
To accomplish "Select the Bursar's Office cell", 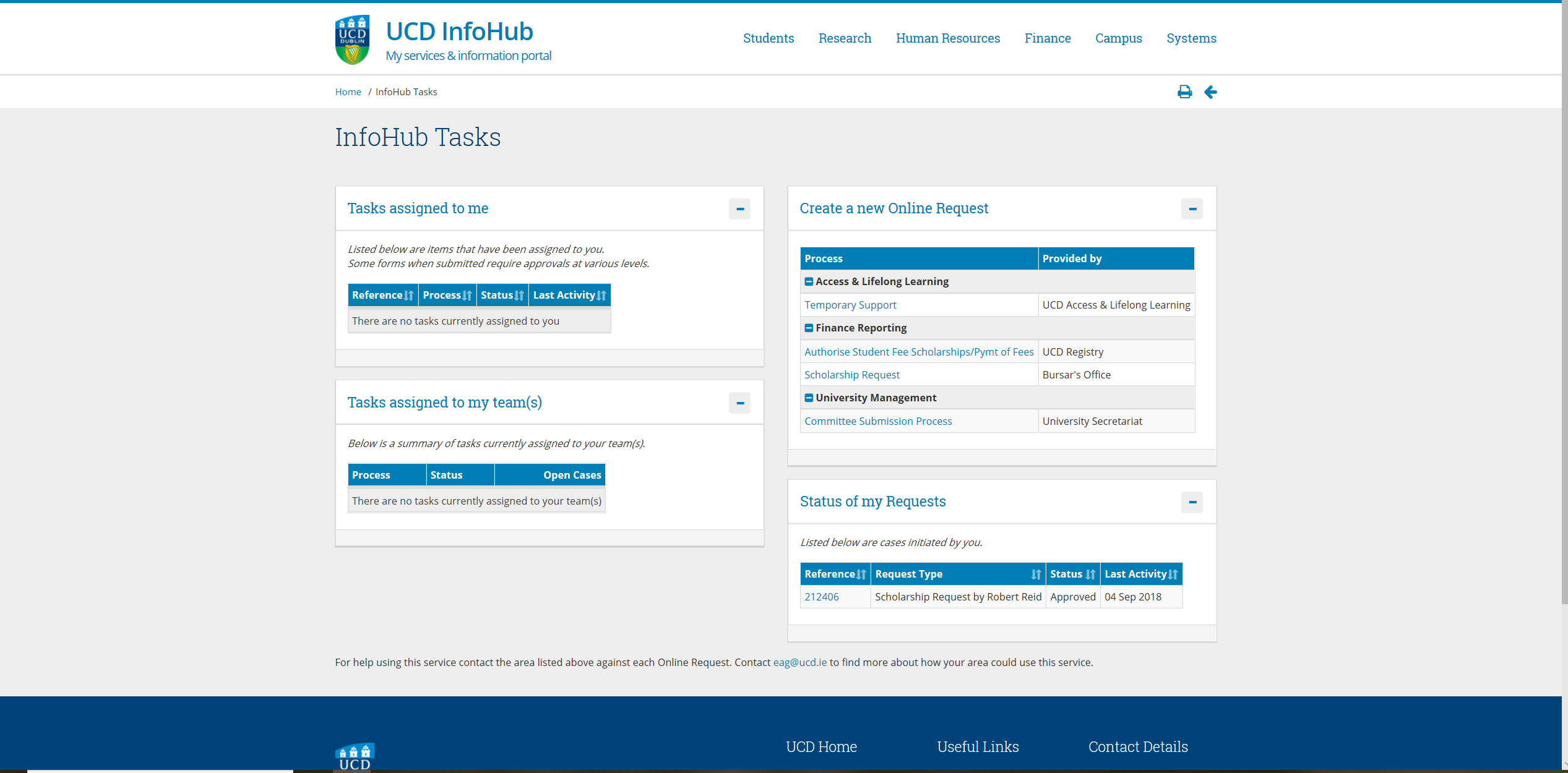I will [1116, 375].
